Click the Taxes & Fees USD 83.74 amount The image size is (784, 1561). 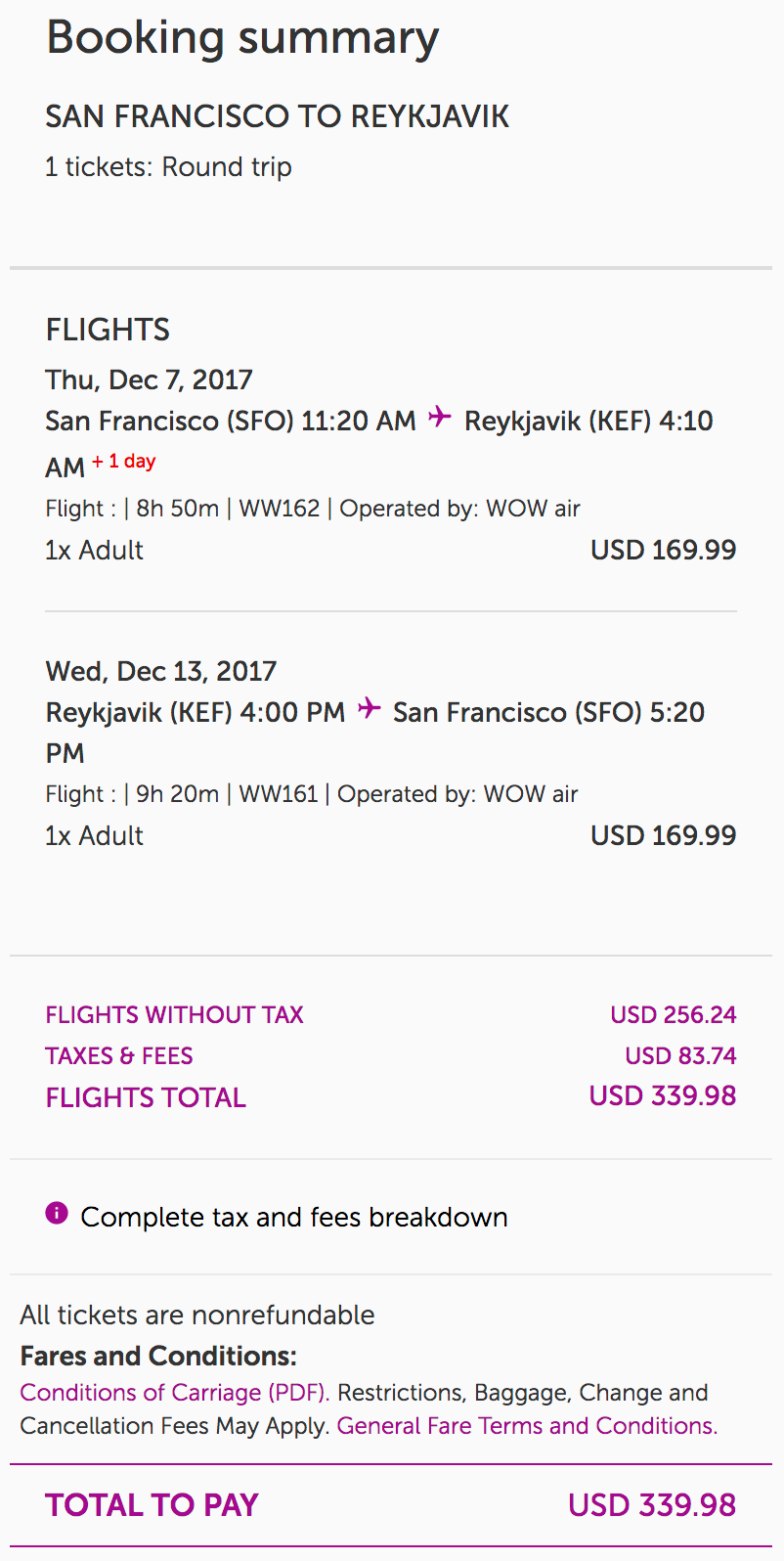coord(680,1056)
